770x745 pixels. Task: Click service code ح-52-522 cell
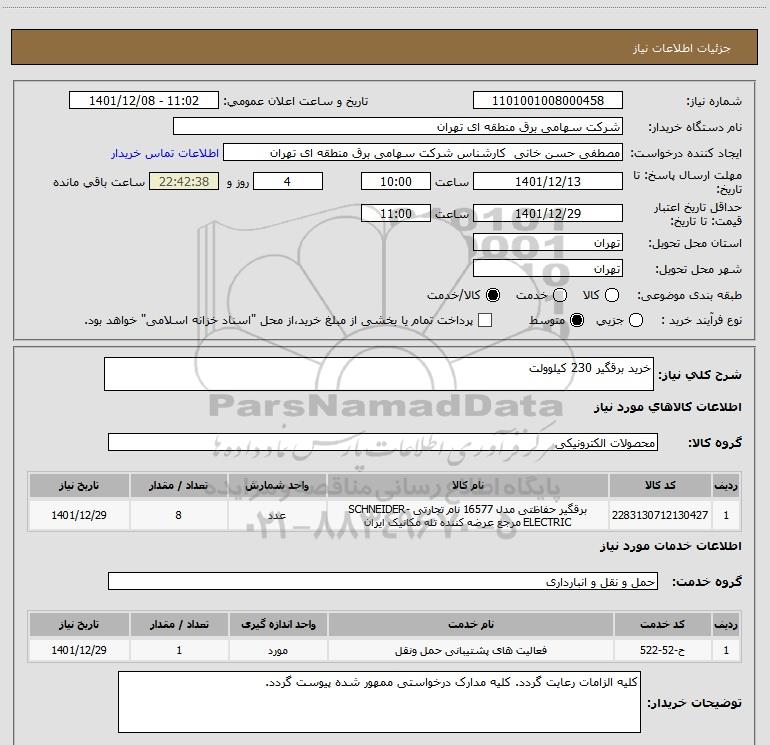pos(662,650)
